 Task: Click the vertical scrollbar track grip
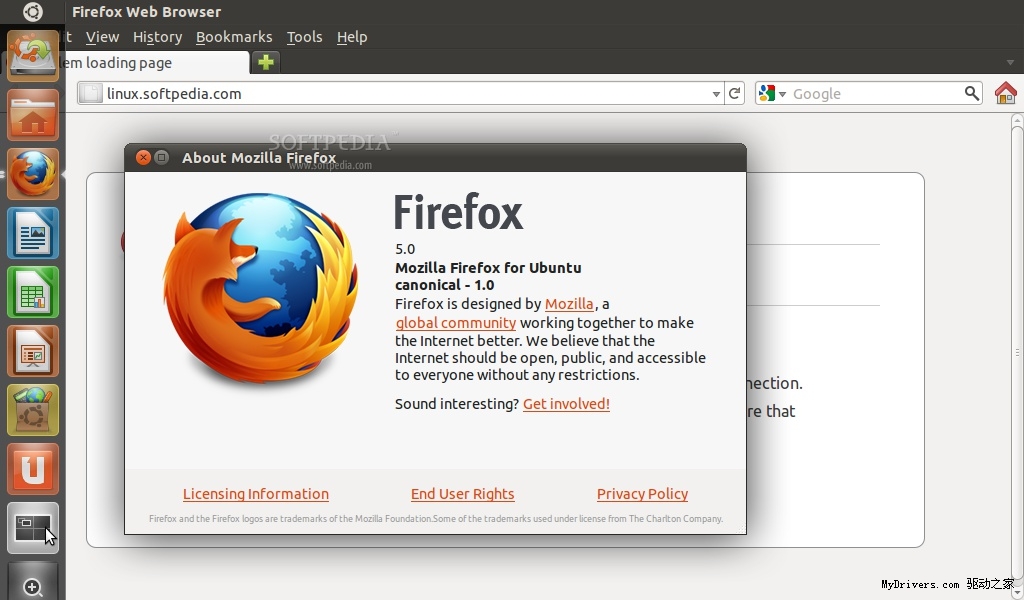pyautogui.click(x=1017, y=353)
